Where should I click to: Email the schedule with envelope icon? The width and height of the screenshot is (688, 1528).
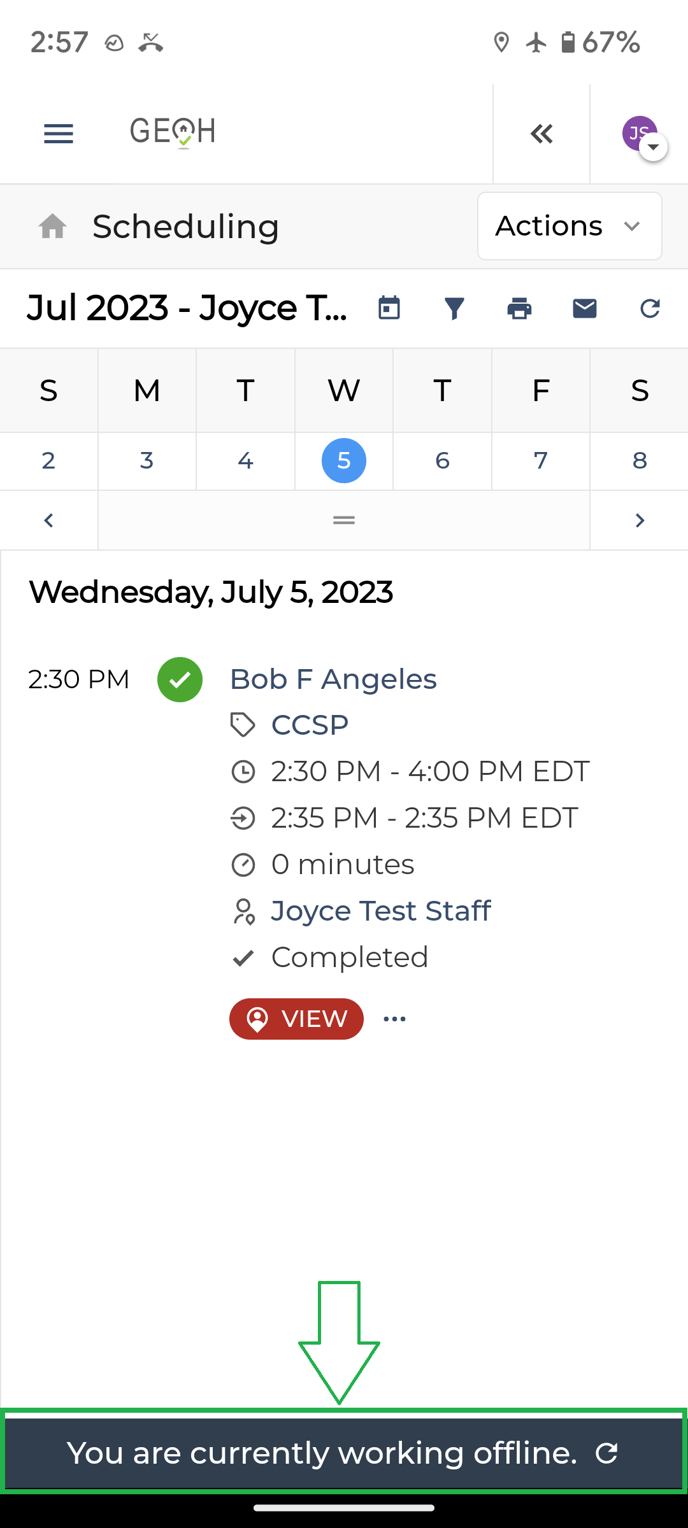click(585, 308)
